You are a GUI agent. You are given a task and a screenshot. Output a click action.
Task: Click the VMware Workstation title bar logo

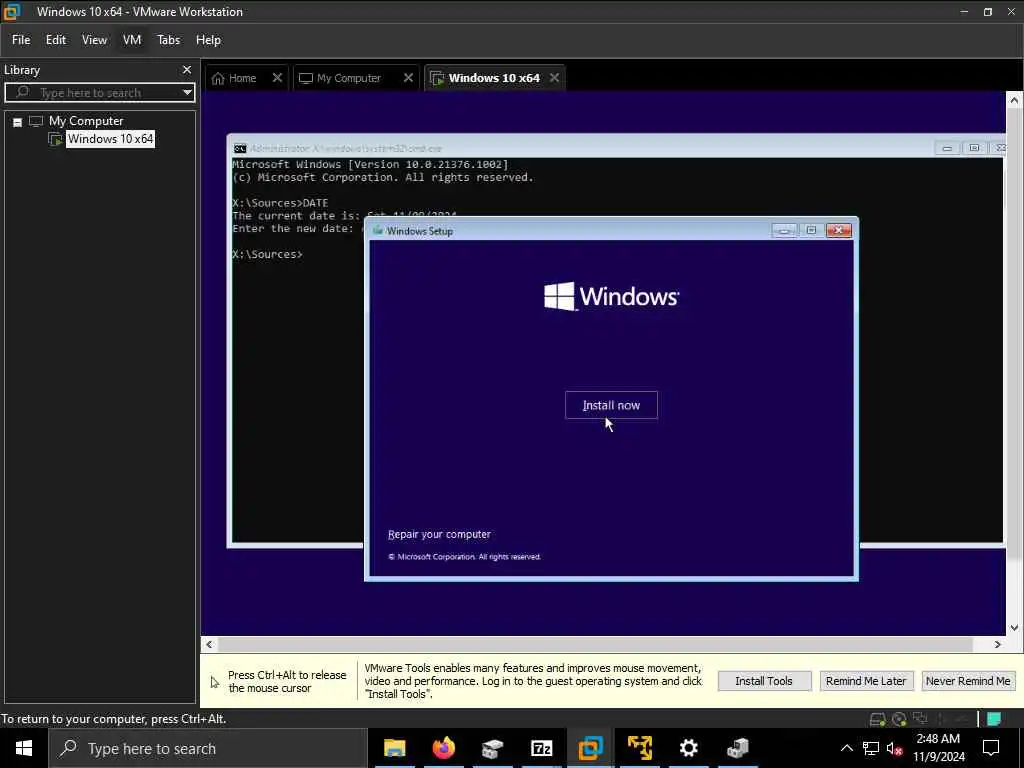pos(12,11)
